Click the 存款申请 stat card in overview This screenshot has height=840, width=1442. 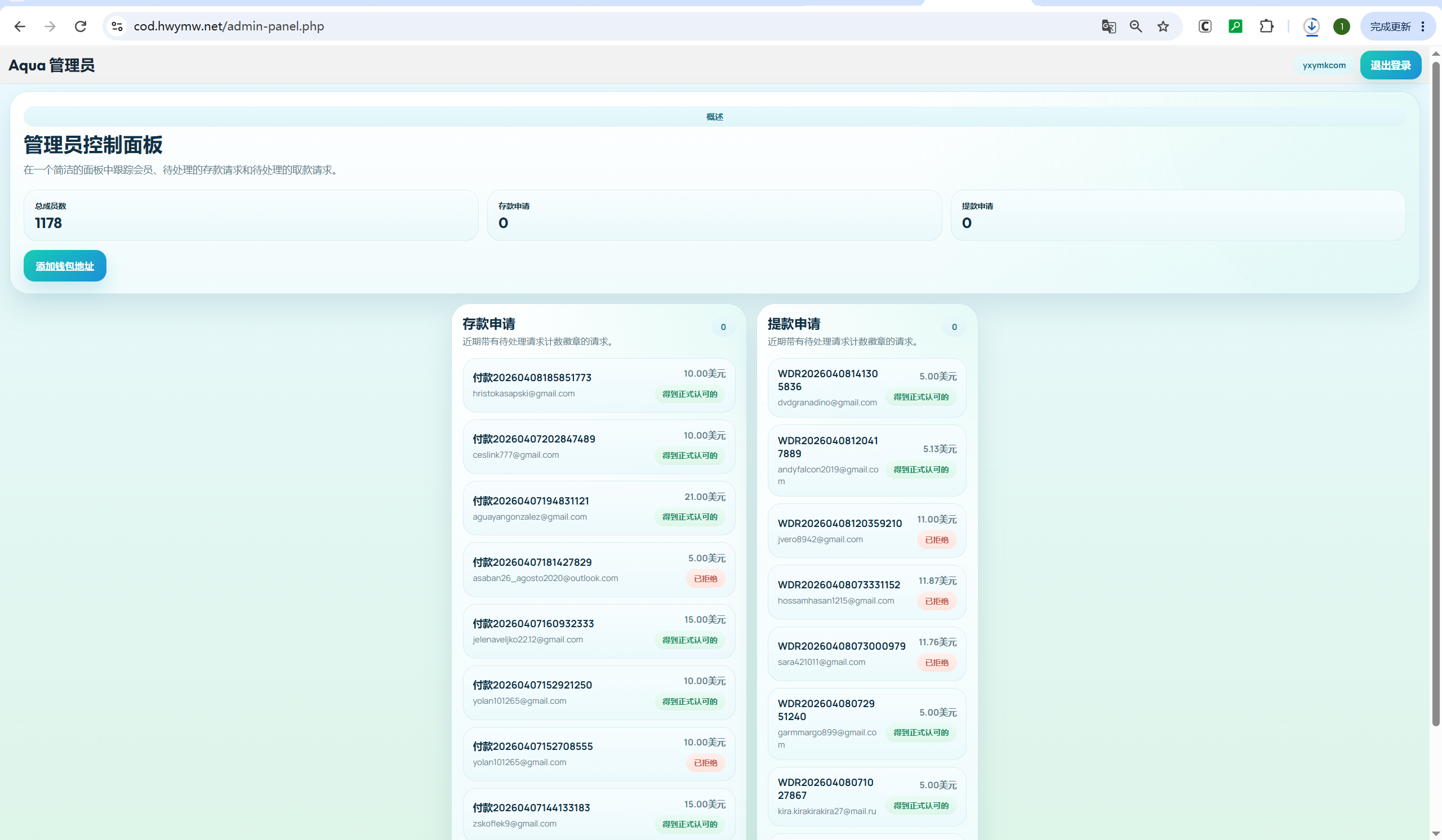click(714, 216)
